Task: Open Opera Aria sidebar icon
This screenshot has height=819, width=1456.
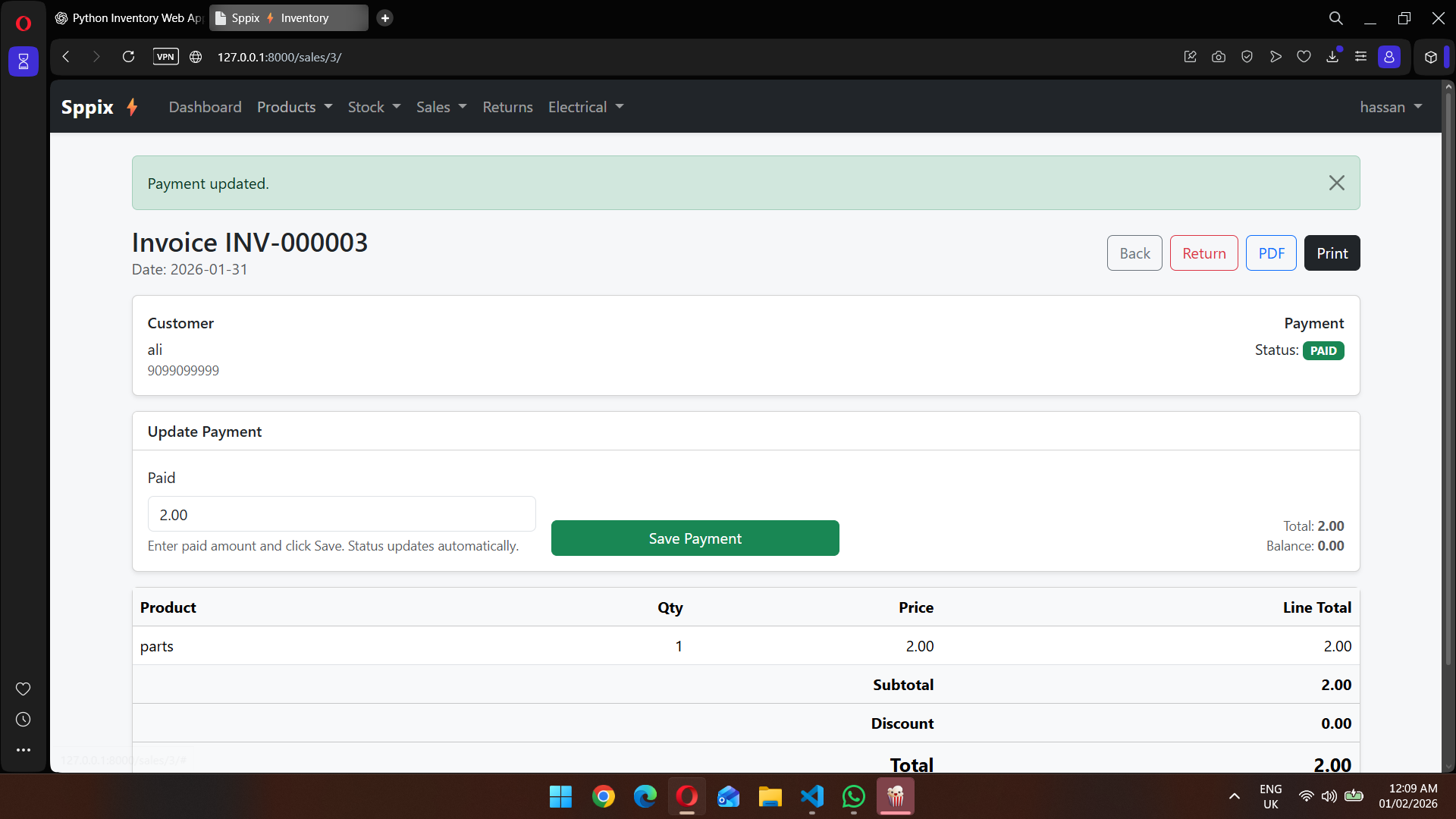Action: (x=24, y=61)
